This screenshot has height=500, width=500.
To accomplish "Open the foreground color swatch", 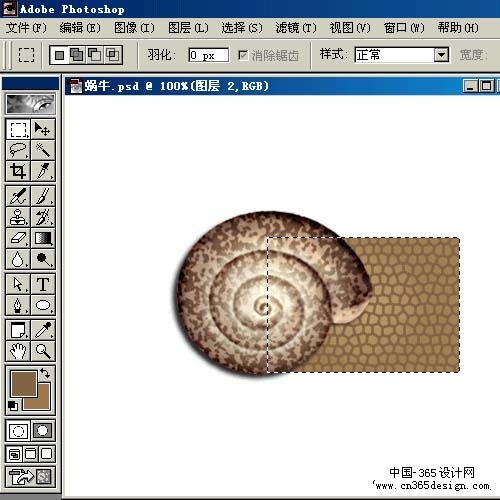I will [x=24, y=384].
